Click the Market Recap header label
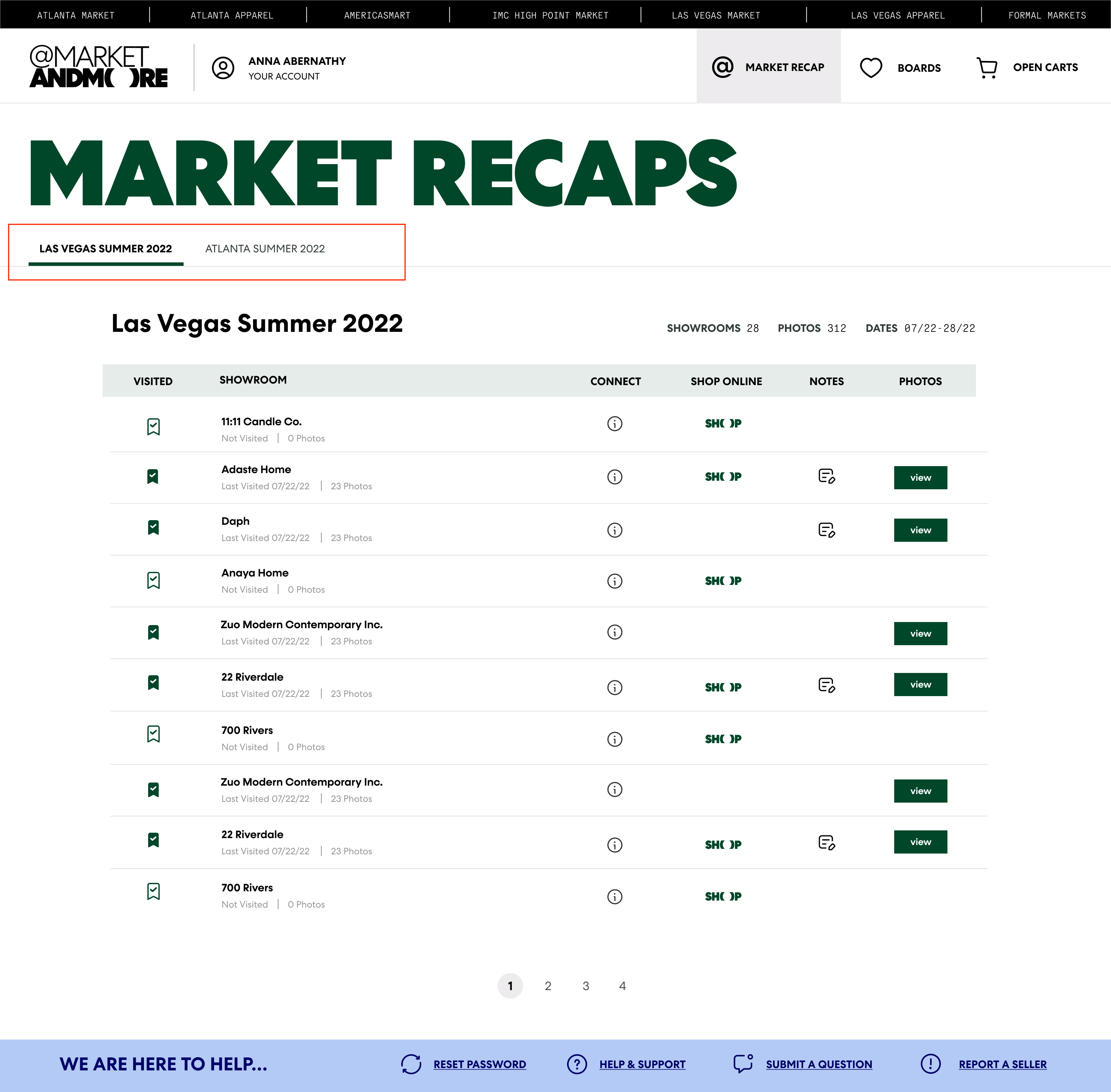1111x1092 pixels. 785,68
